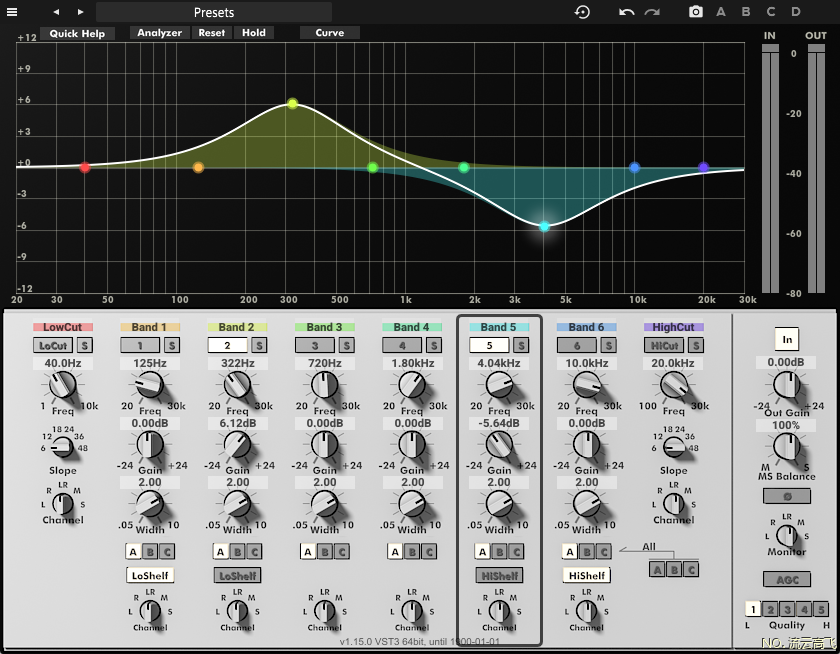Image resolution: width=840 pixels, height=654 pixels.
Task: Click the Monitor channel knob
Action: 786,535
